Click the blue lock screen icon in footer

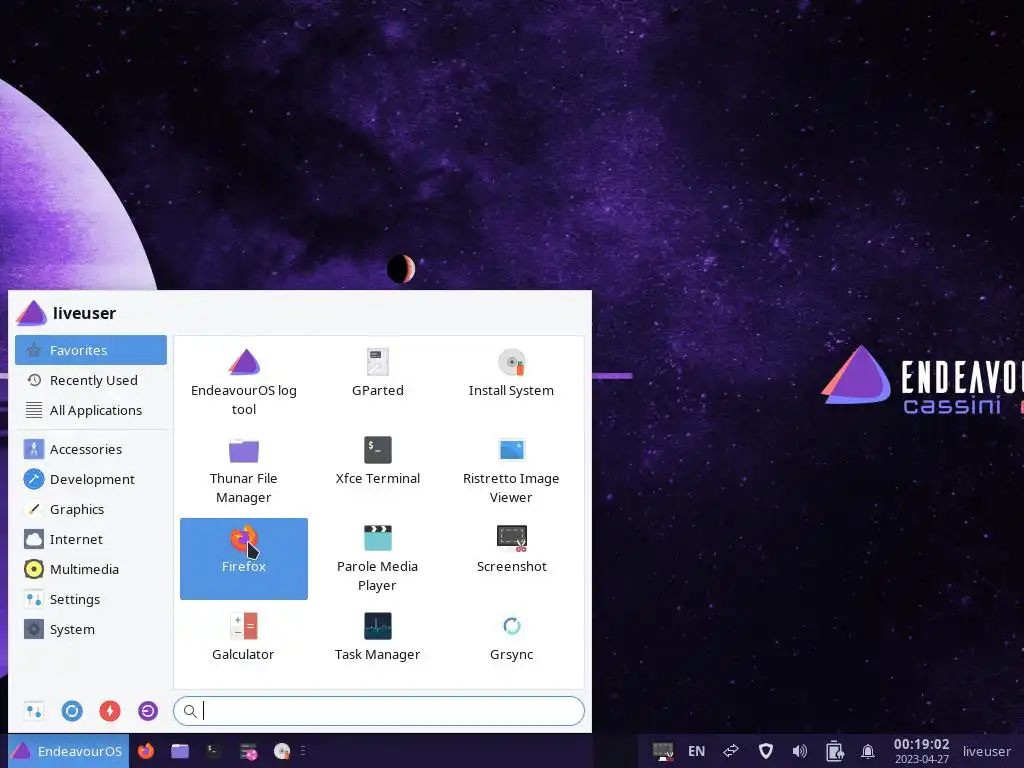click(x=72, y=711)
